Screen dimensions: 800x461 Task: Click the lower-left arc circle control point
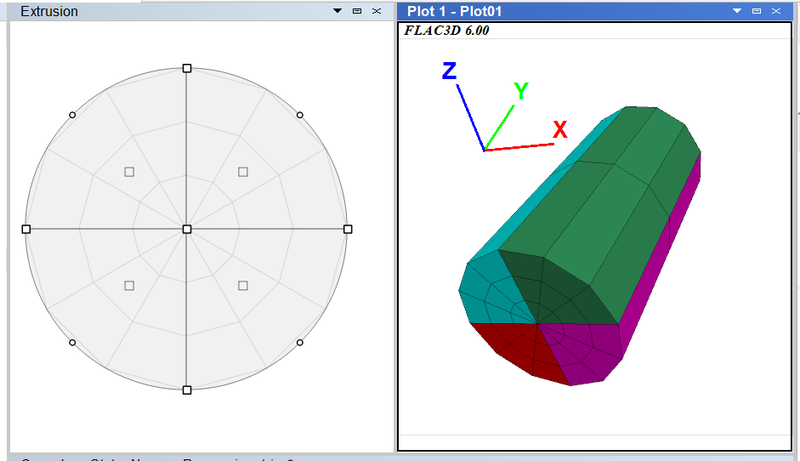(72, 343)
